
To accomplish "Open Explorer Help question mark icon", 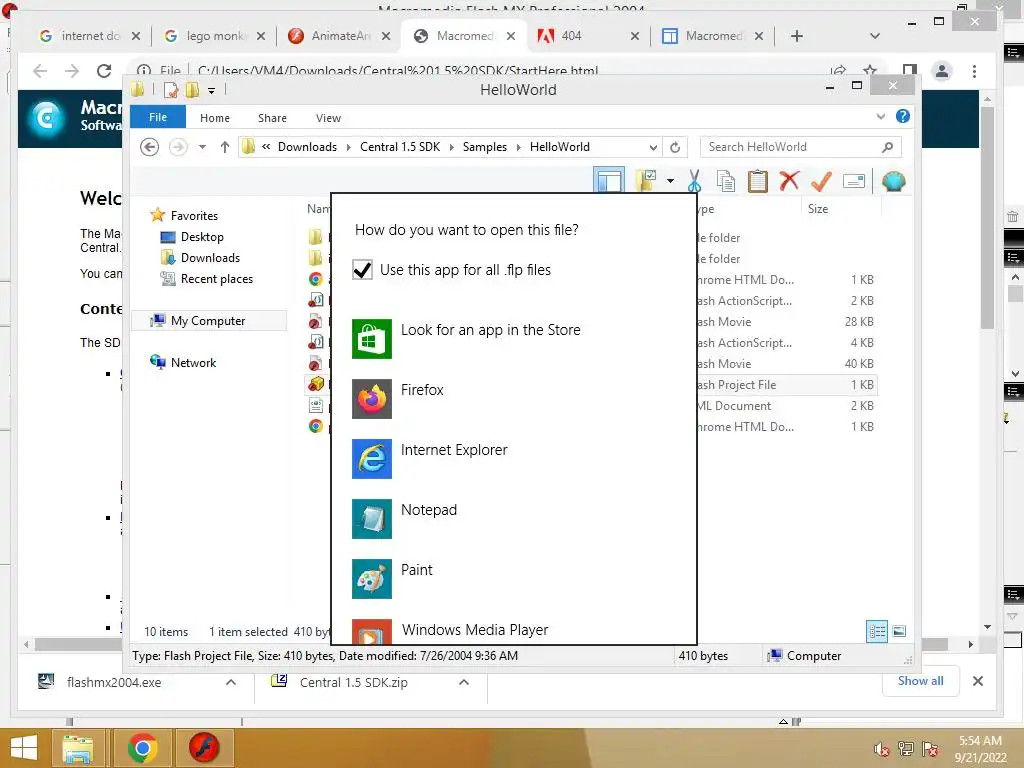I will 903,116.
